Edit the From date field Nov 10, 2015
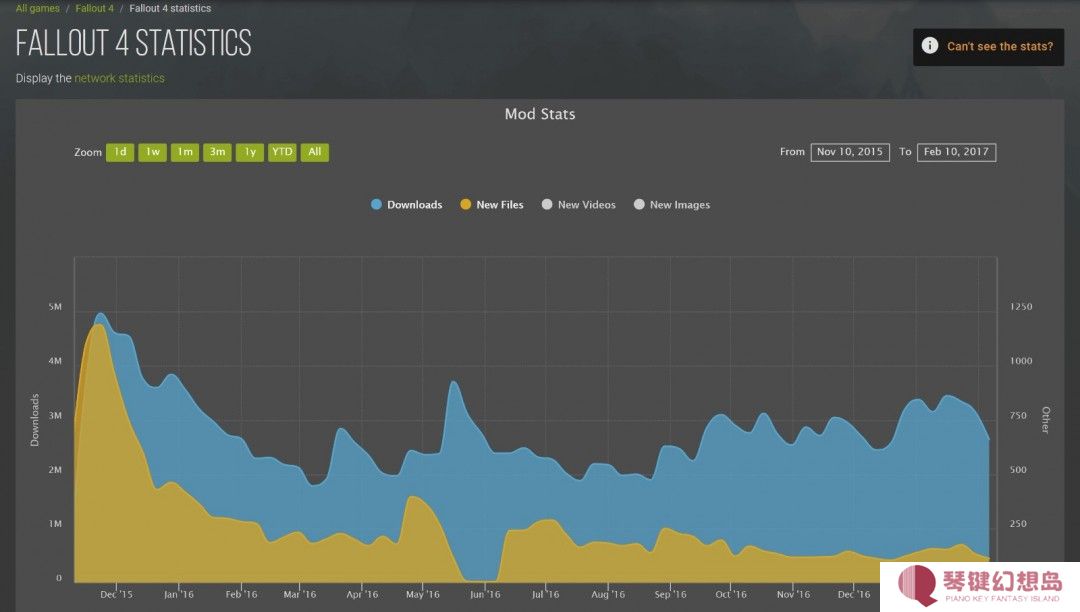Screen dimensions: 1080x612 (x=850, y=152)
